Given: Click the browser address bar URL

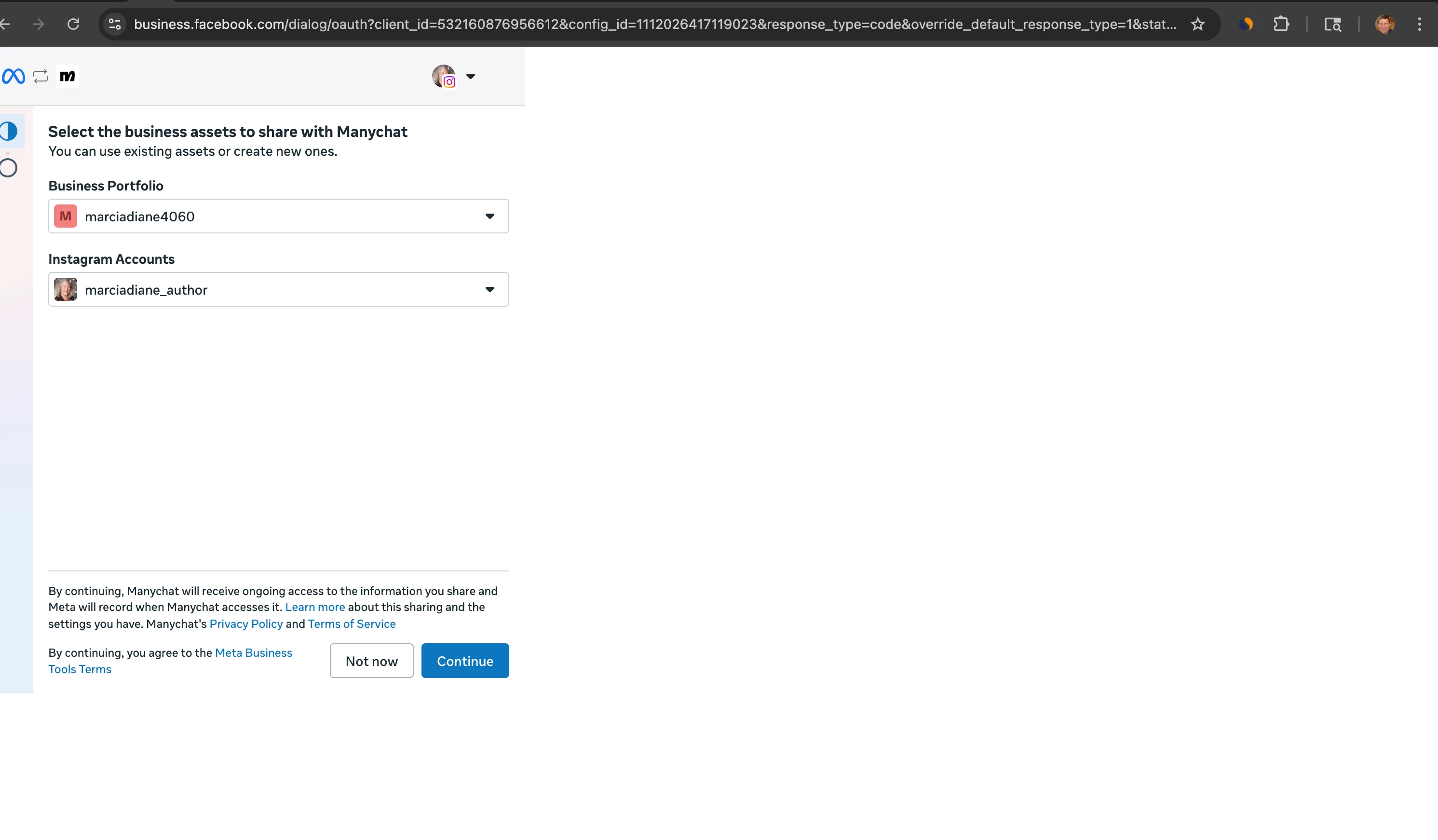Looking at the screenshot, I should (x=654, y=24).
